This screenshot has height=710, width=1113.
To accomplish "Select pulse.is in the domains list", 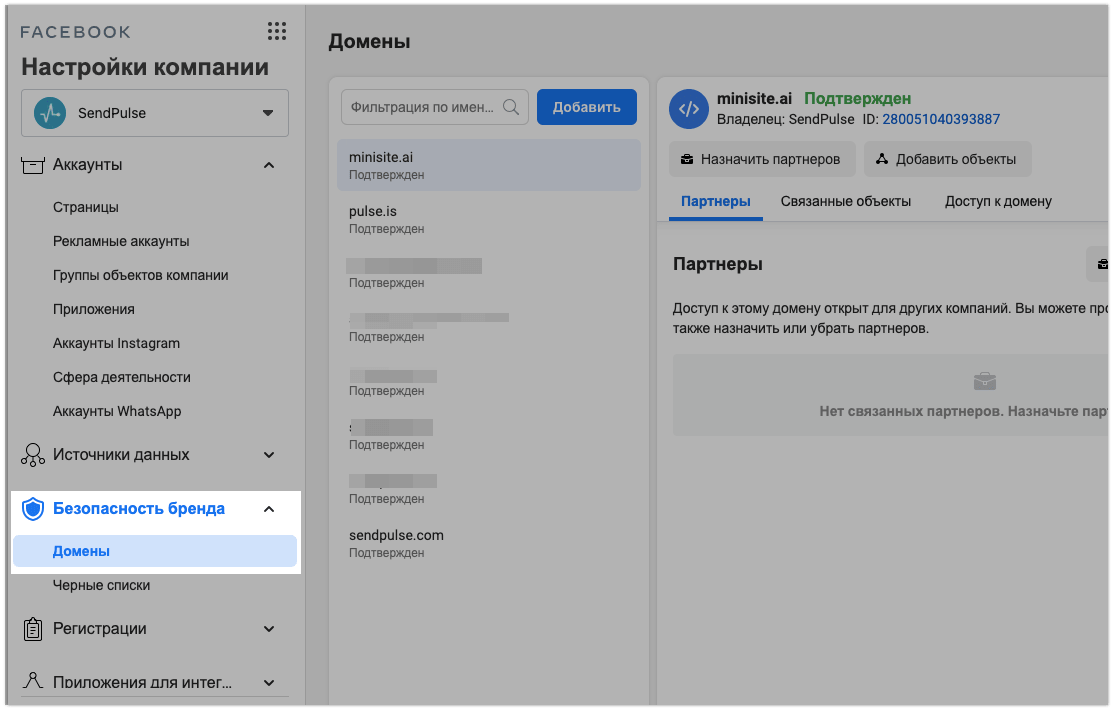I will pyautogui.click(x=488, y=219).
